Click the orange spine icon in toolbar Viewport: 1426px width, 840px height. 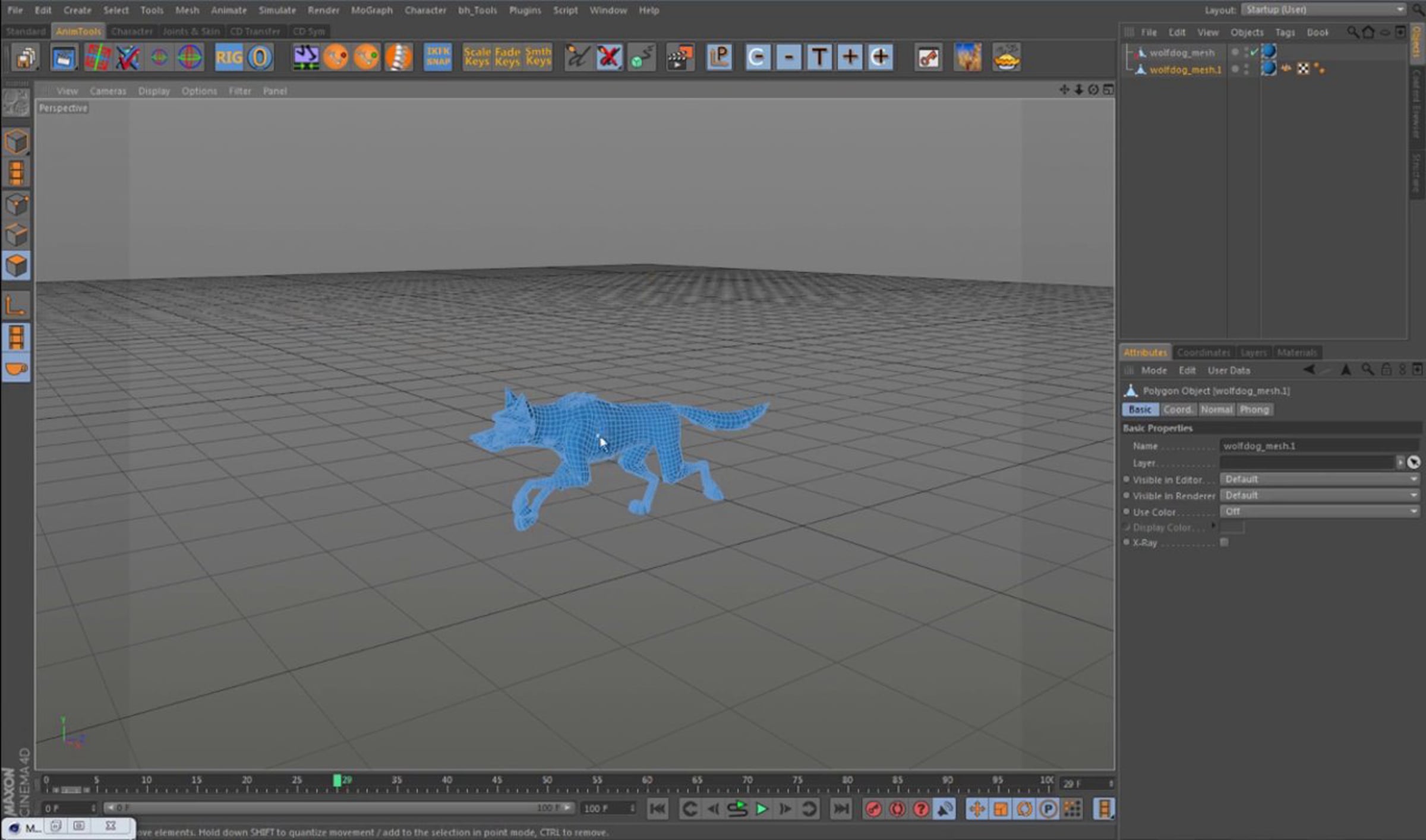click(x=399, y=58)
